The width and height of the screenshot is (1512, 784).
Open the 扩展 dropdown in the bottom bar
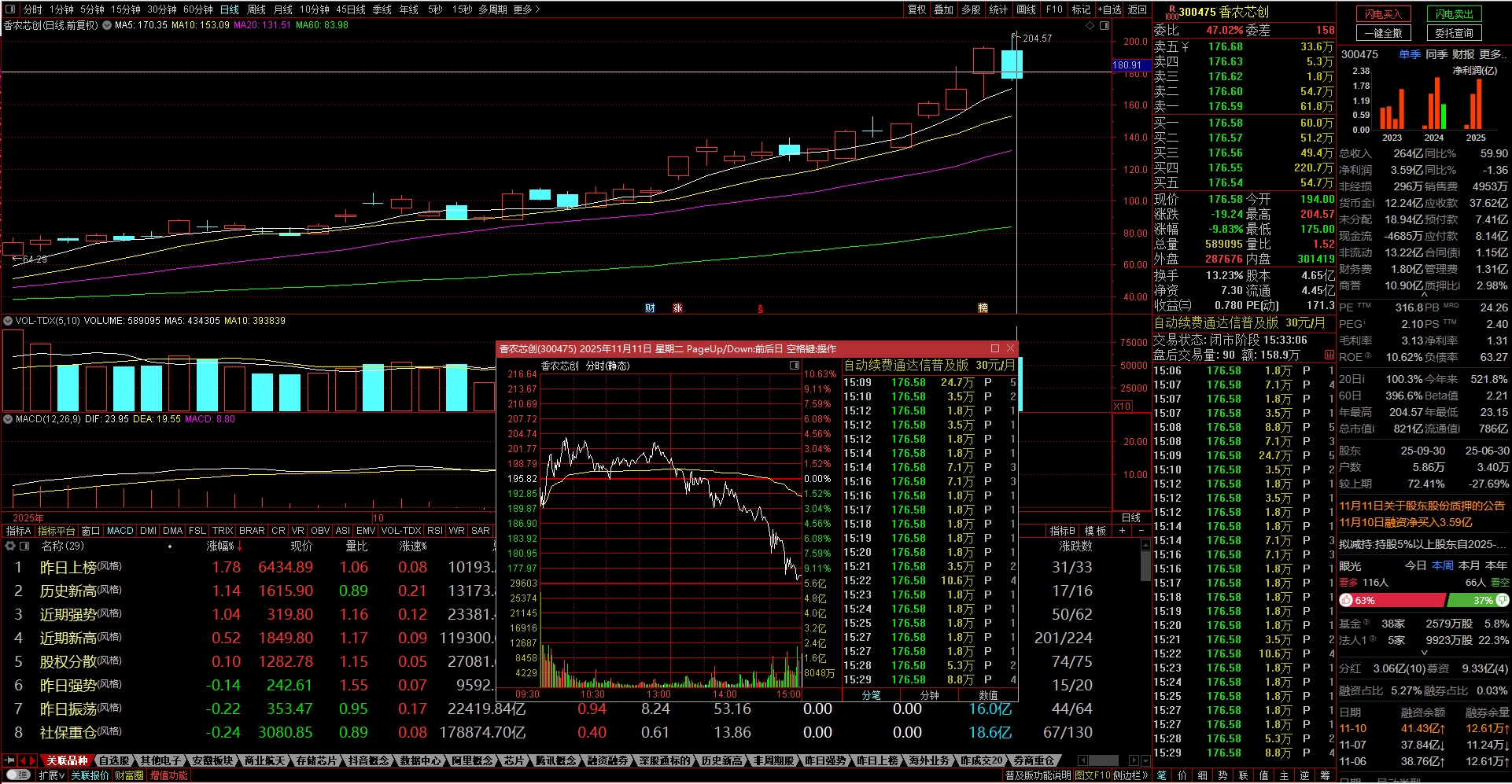(52, 775)
